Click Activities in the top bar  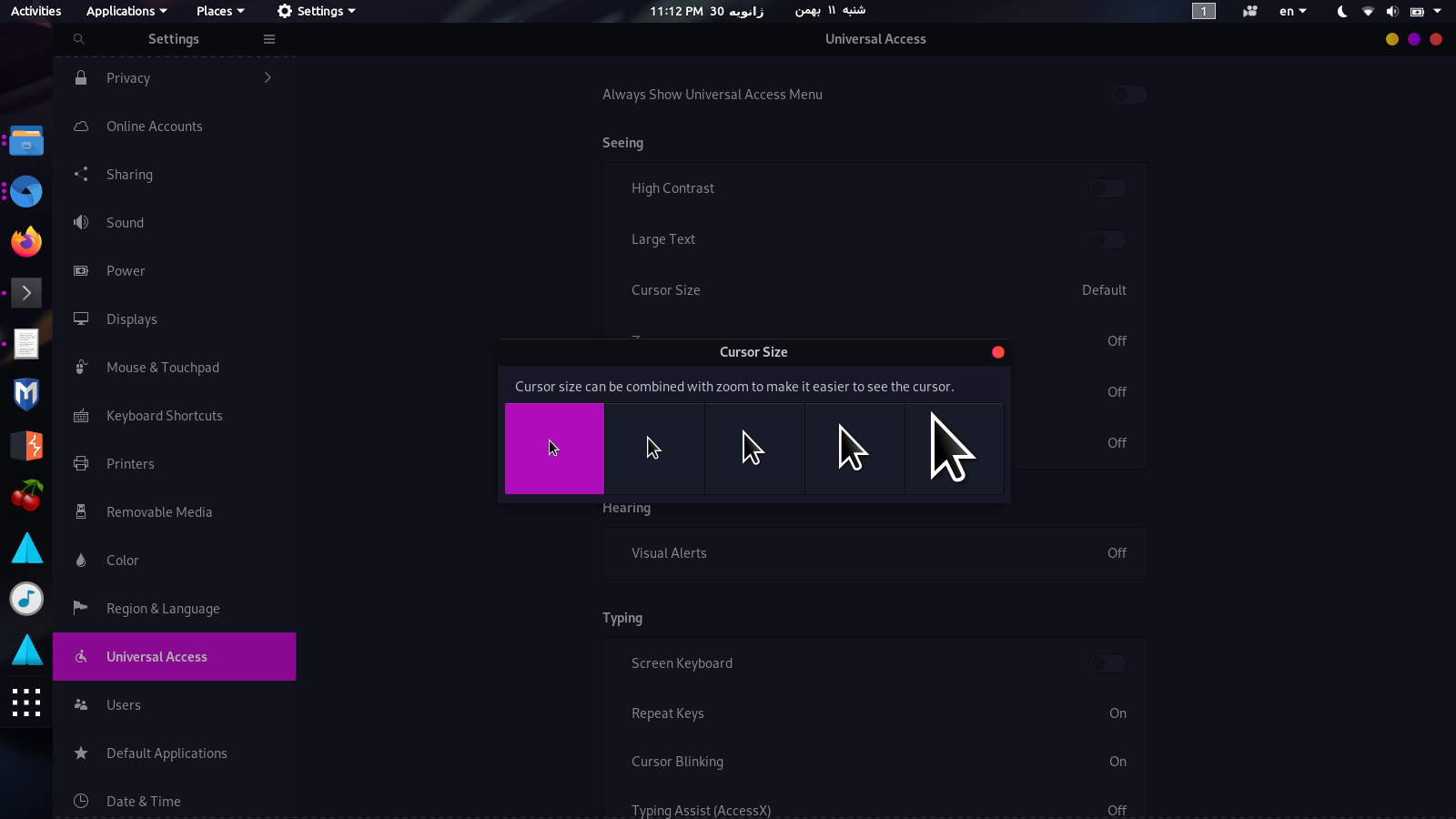click(36, 11)
